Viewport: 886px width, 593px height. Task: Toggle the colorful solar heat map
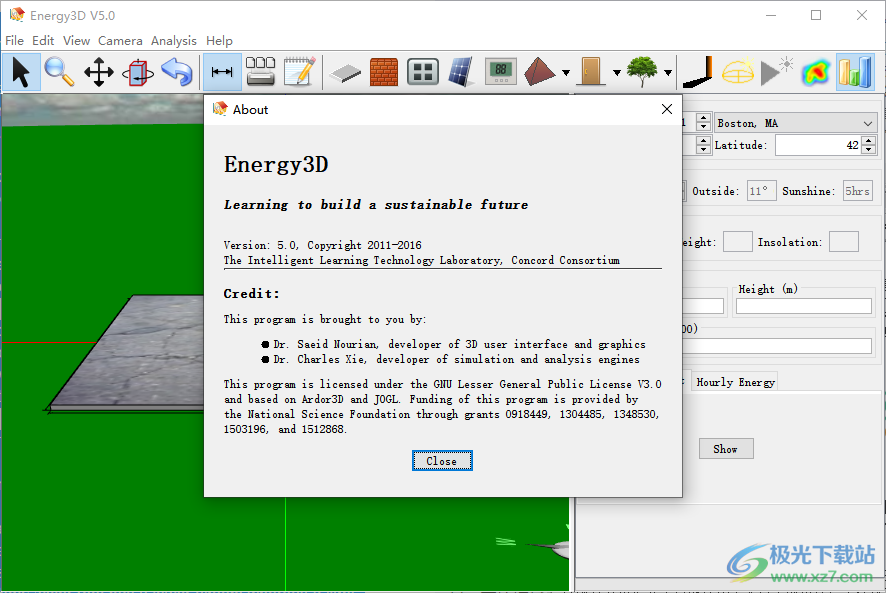tap(816, 72)
